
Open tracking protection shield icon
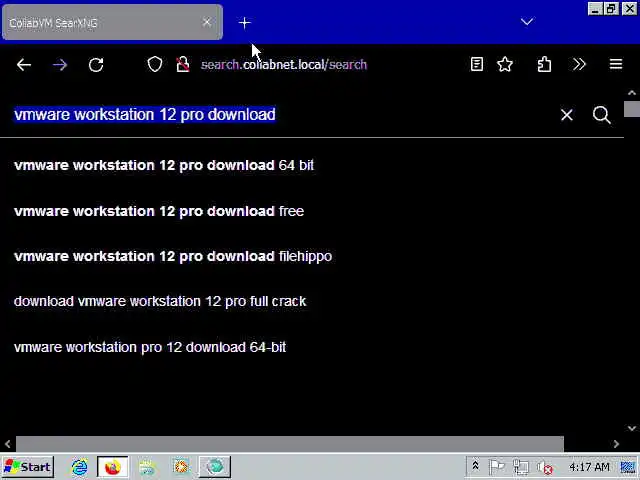pos(155,64)
